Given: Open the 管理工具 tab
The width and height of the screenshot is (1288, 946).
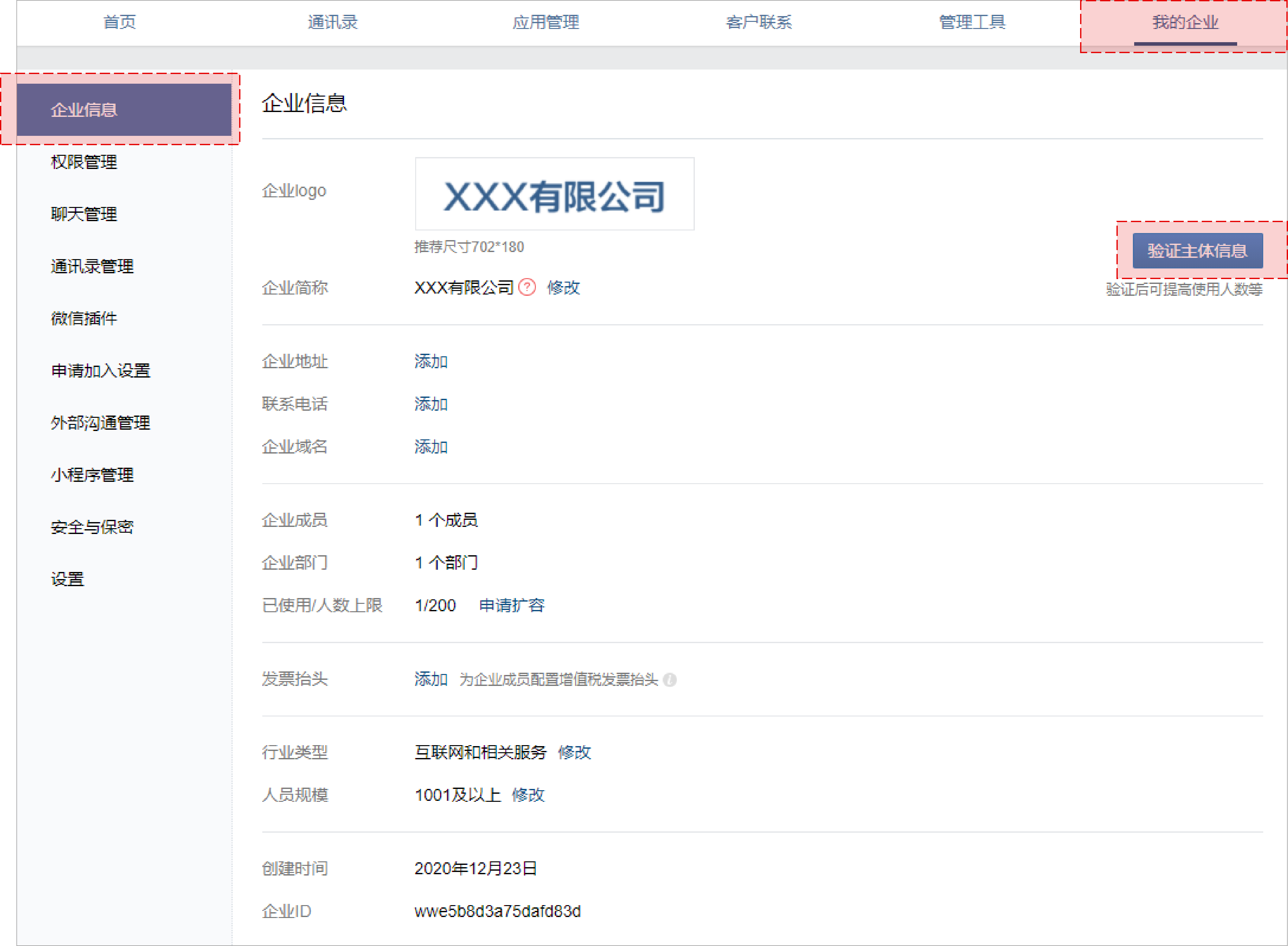Looking at the screenshot, I should pyautogui.click(x=972, y=22).
